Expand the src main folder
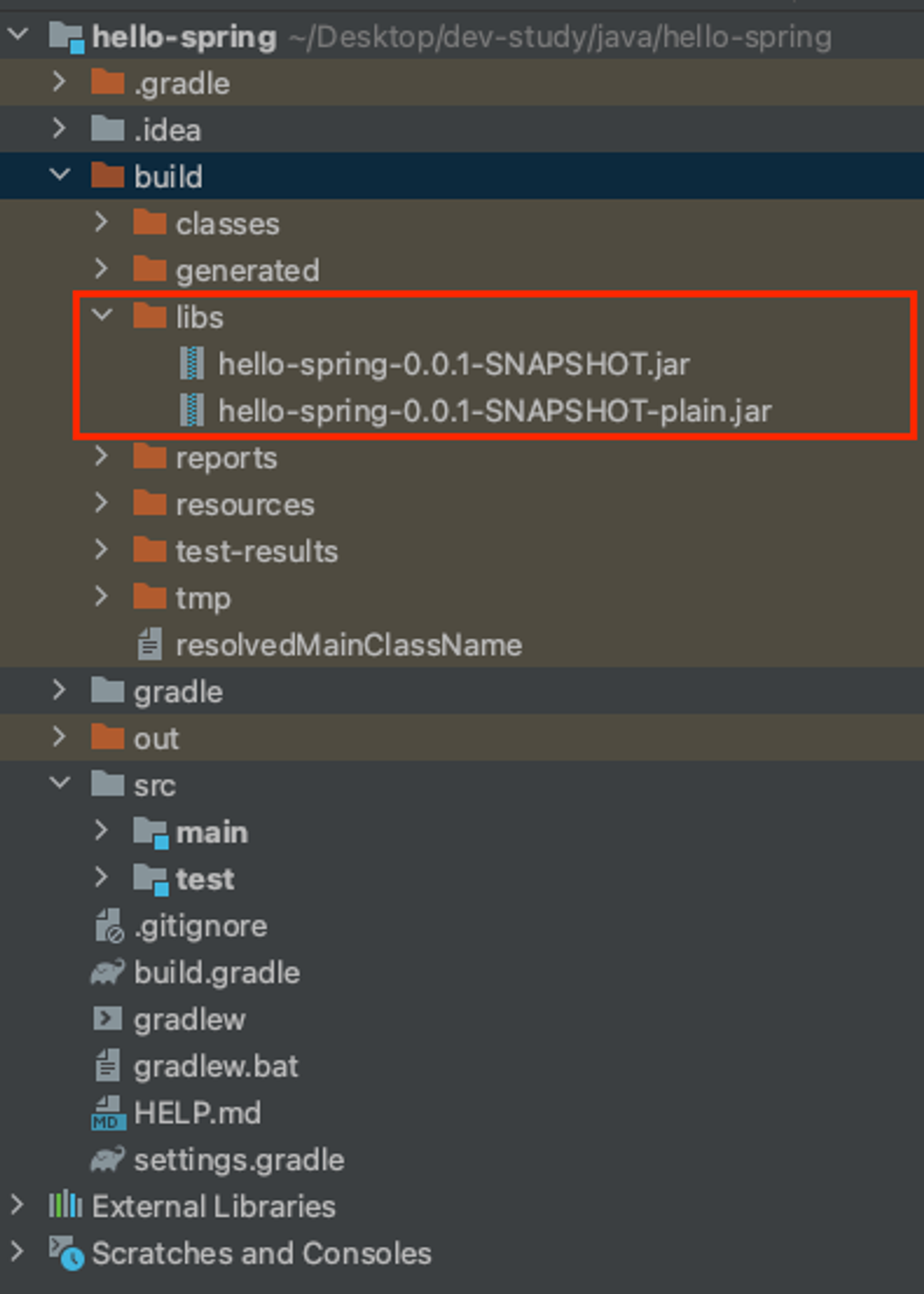The image size is (924, 1294). pyautogui.click(x=101, y=831)
